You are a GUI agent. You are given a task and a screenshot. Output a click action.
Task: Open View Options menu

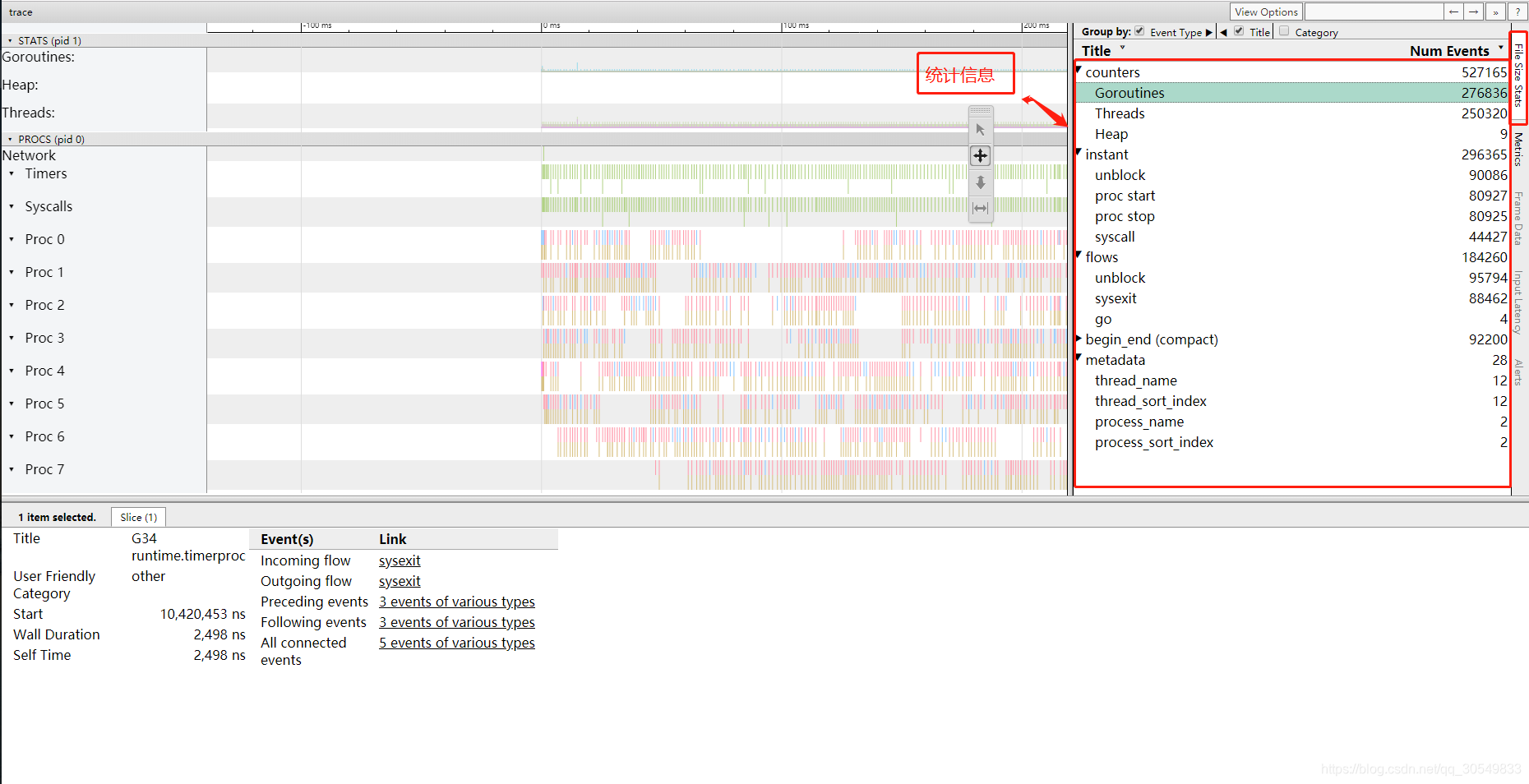point(1266,12)
